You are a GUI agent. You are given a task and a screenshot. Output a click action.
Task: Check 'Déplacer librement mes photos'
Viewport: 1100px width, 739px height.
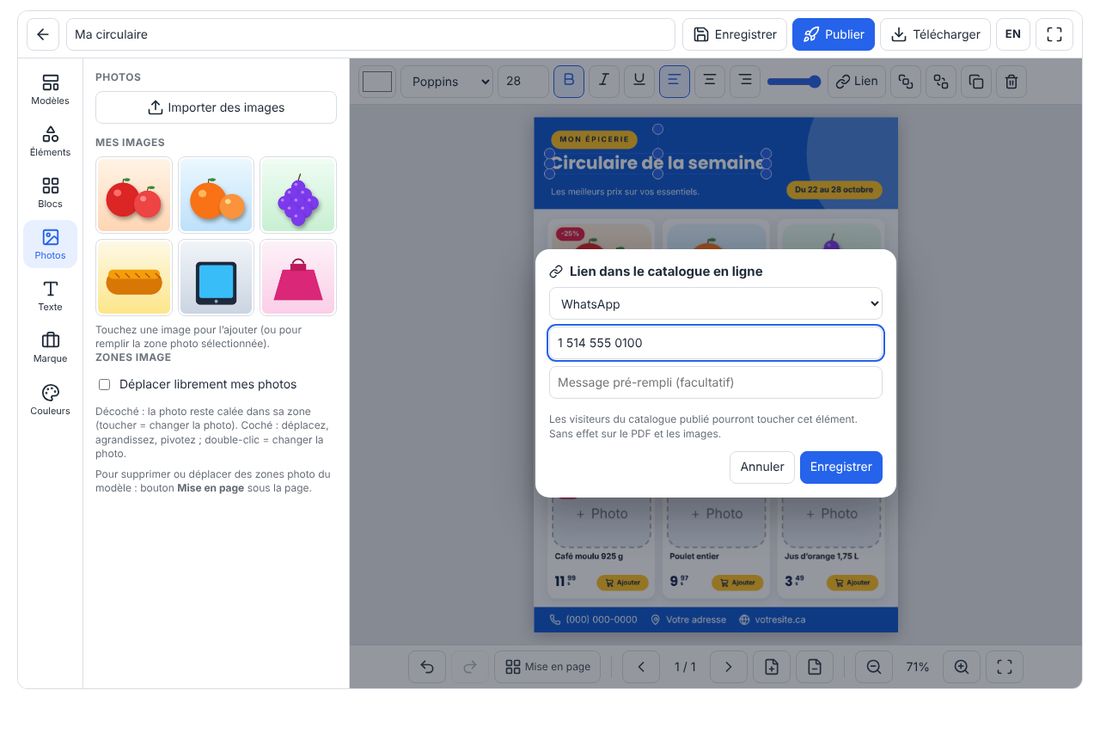tap(105, 385)
